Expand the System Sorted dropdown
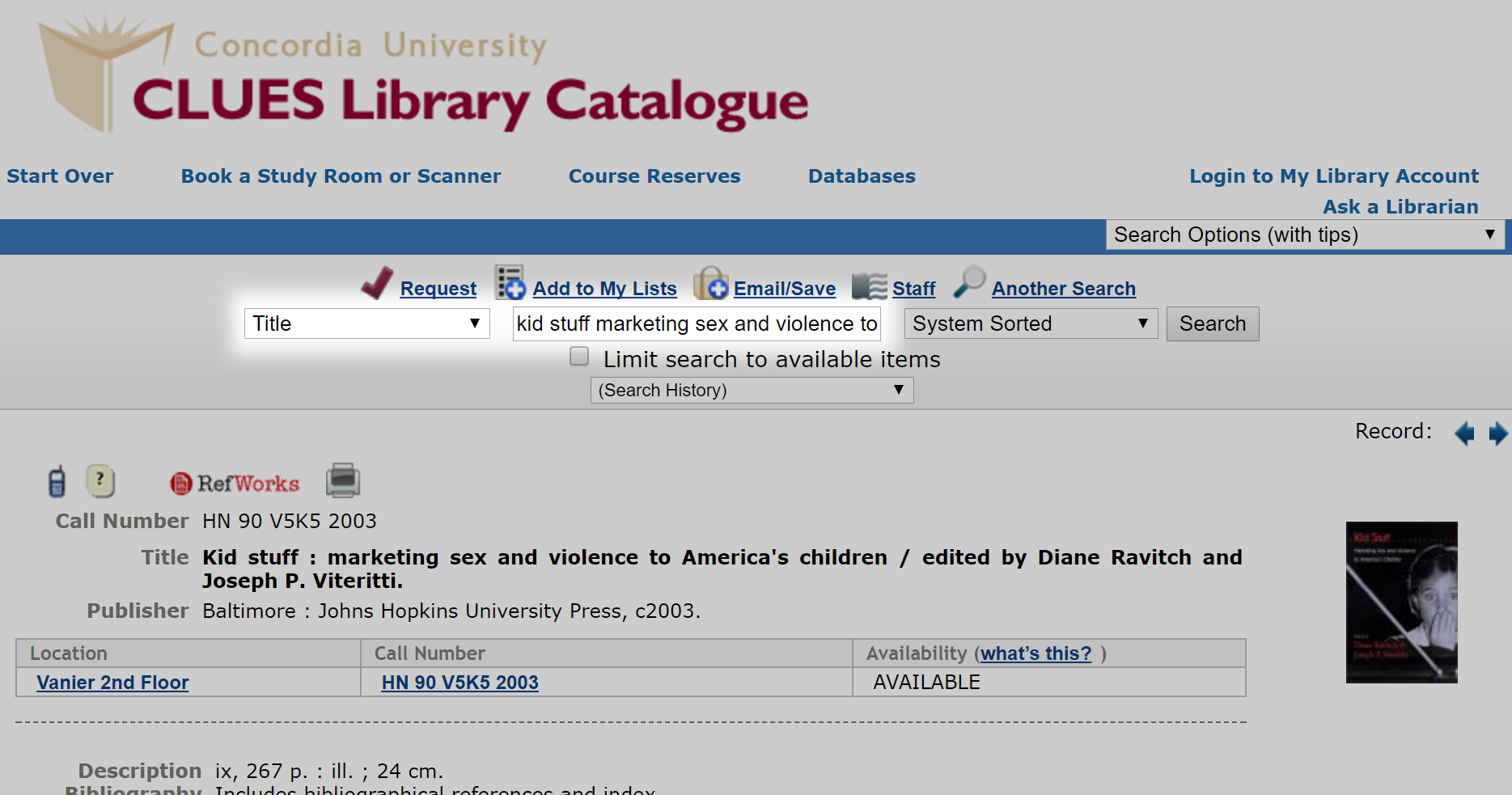Screen dimensions: 1512x795 1031,323
